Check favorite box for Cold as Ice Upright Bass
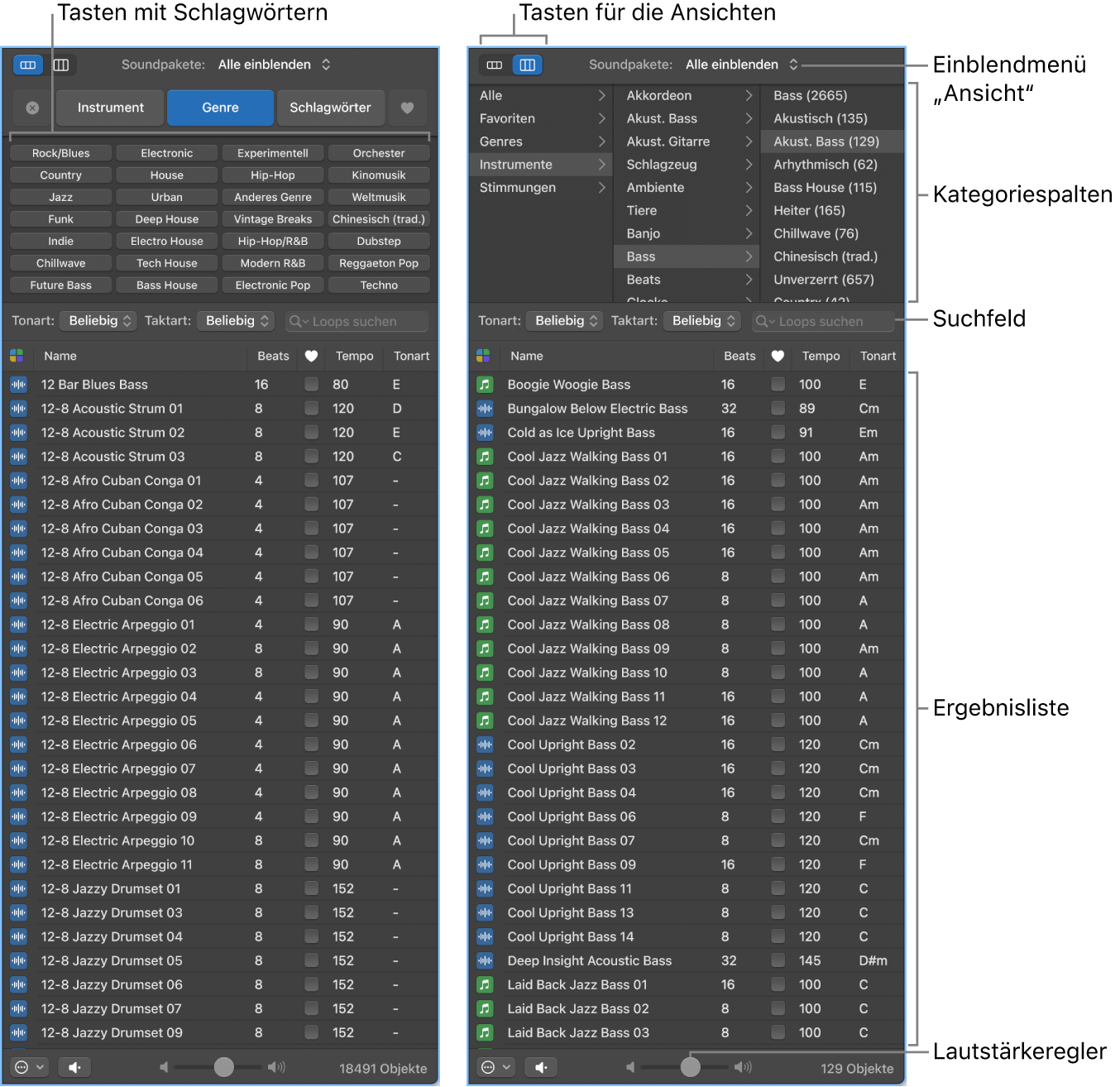1120x1087 pixels. (778, 432)
